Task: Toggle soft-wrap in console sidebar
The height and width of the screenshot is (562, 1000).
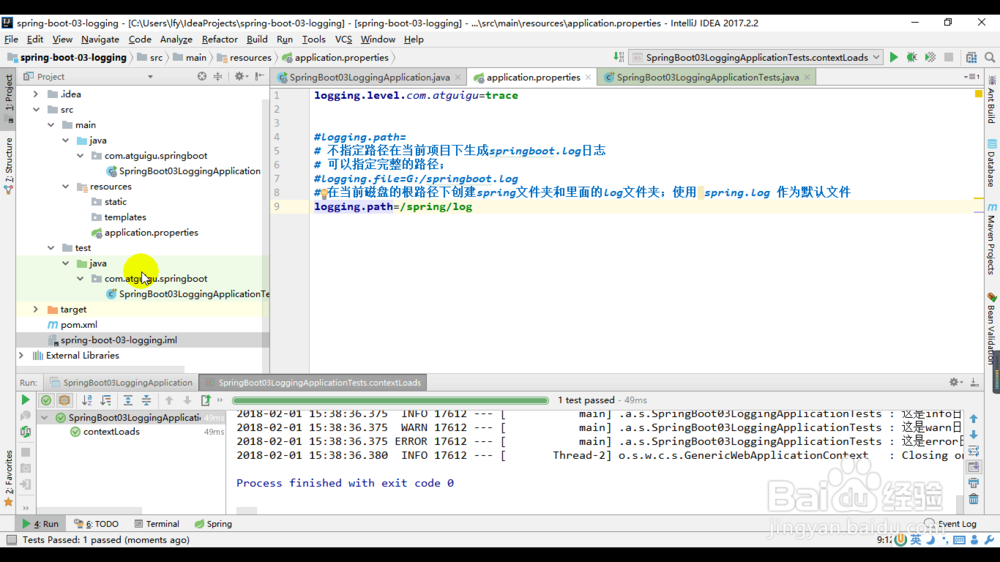Action: (973, 451)
